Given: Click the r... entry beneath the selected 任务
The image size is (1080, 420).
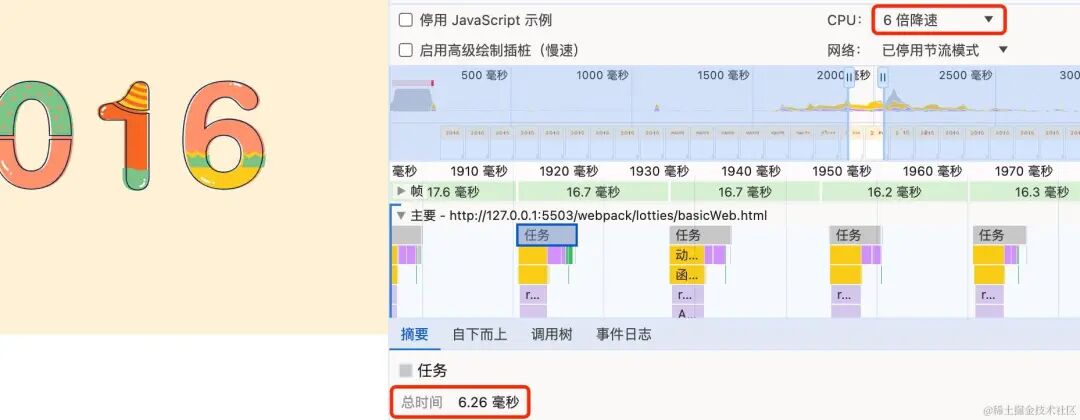Looking at the screenshot, I should tap(533, 295).
